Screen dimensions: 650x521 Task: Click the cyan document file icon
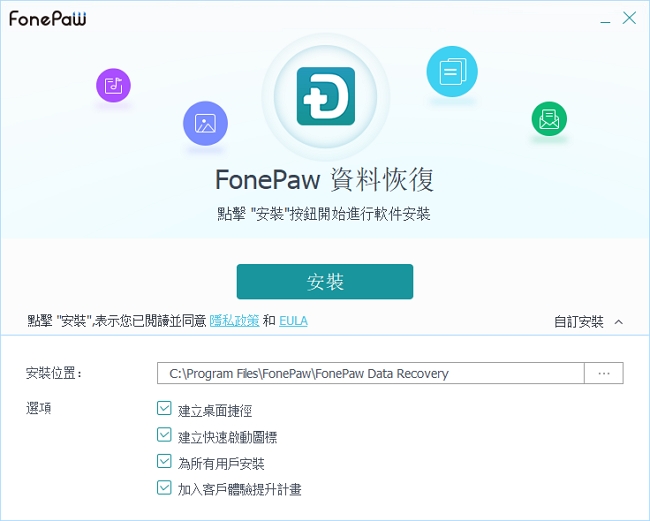coord(452,71)
